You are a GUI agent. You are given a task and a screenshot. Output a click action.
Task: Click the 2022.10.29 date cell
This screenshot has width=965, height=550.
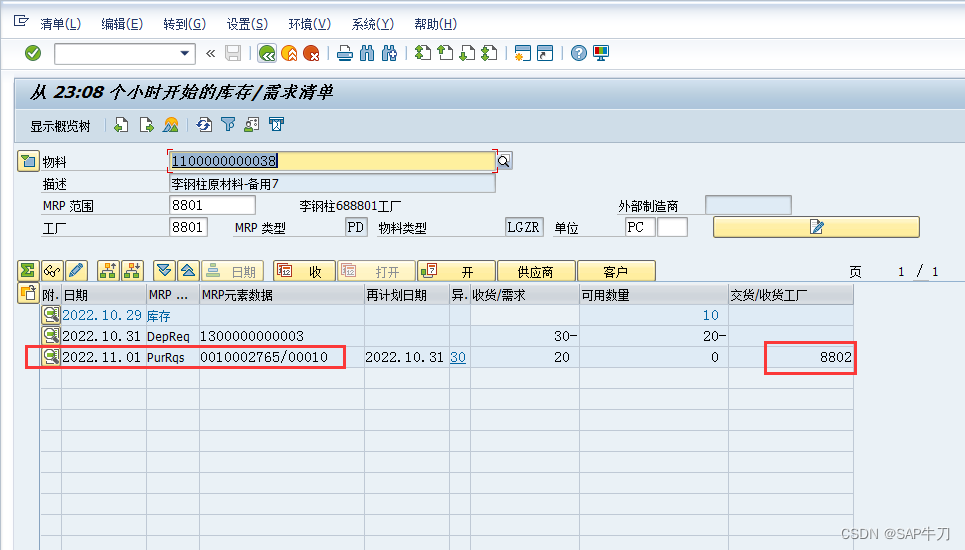[102, 316]
